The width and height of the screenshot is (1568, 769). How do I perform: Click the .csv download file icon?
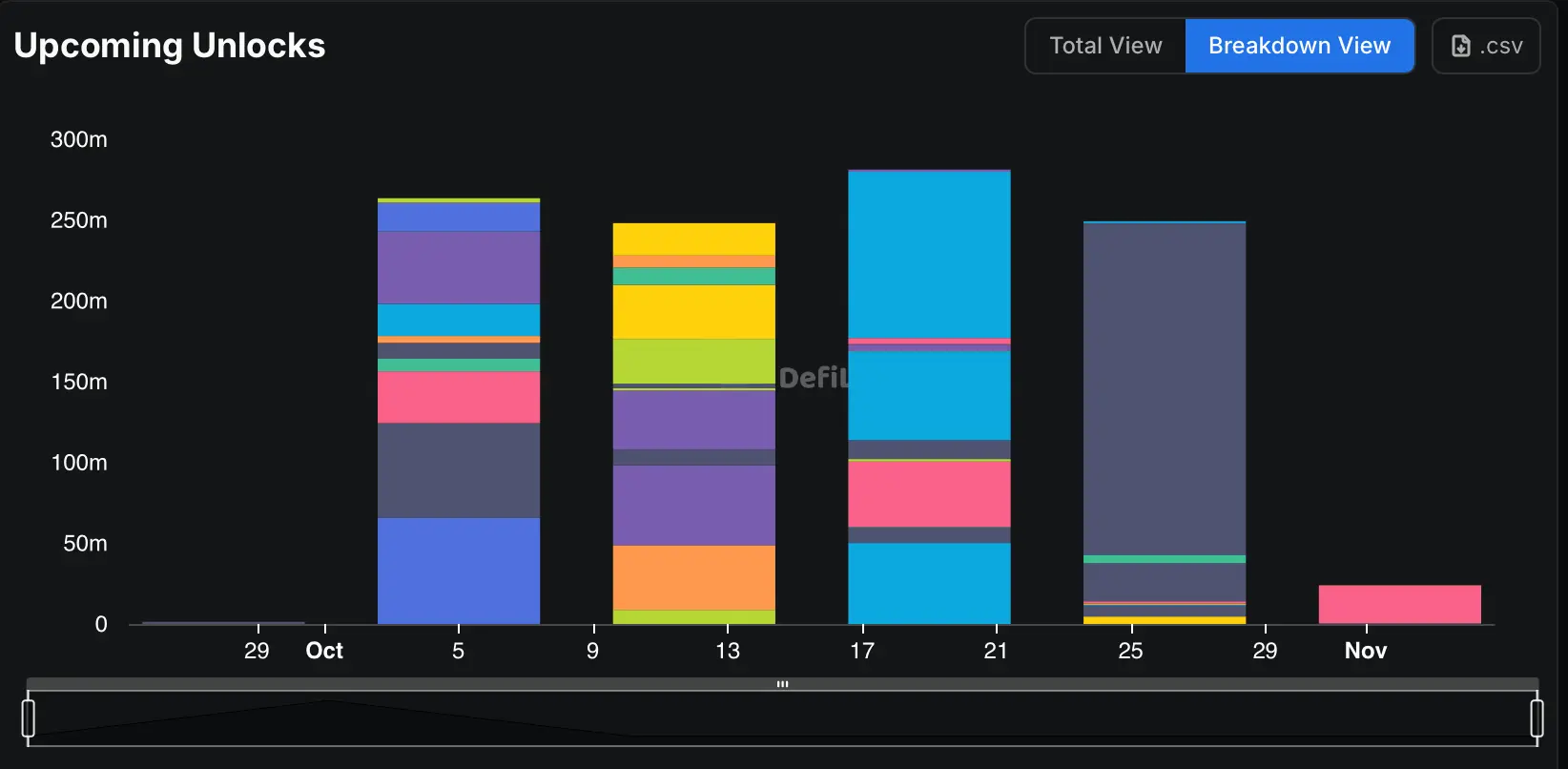[x=1460, y=46]
